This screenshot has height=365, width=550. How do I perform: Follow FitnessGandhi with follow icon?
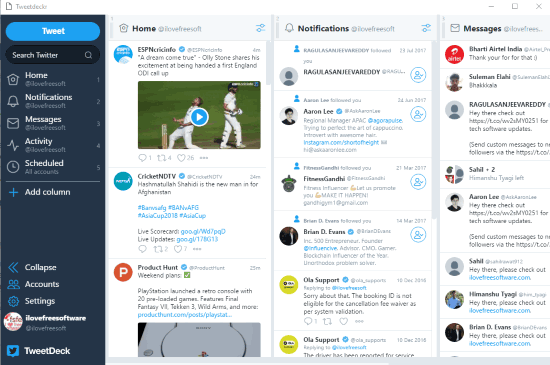(418, 182)
